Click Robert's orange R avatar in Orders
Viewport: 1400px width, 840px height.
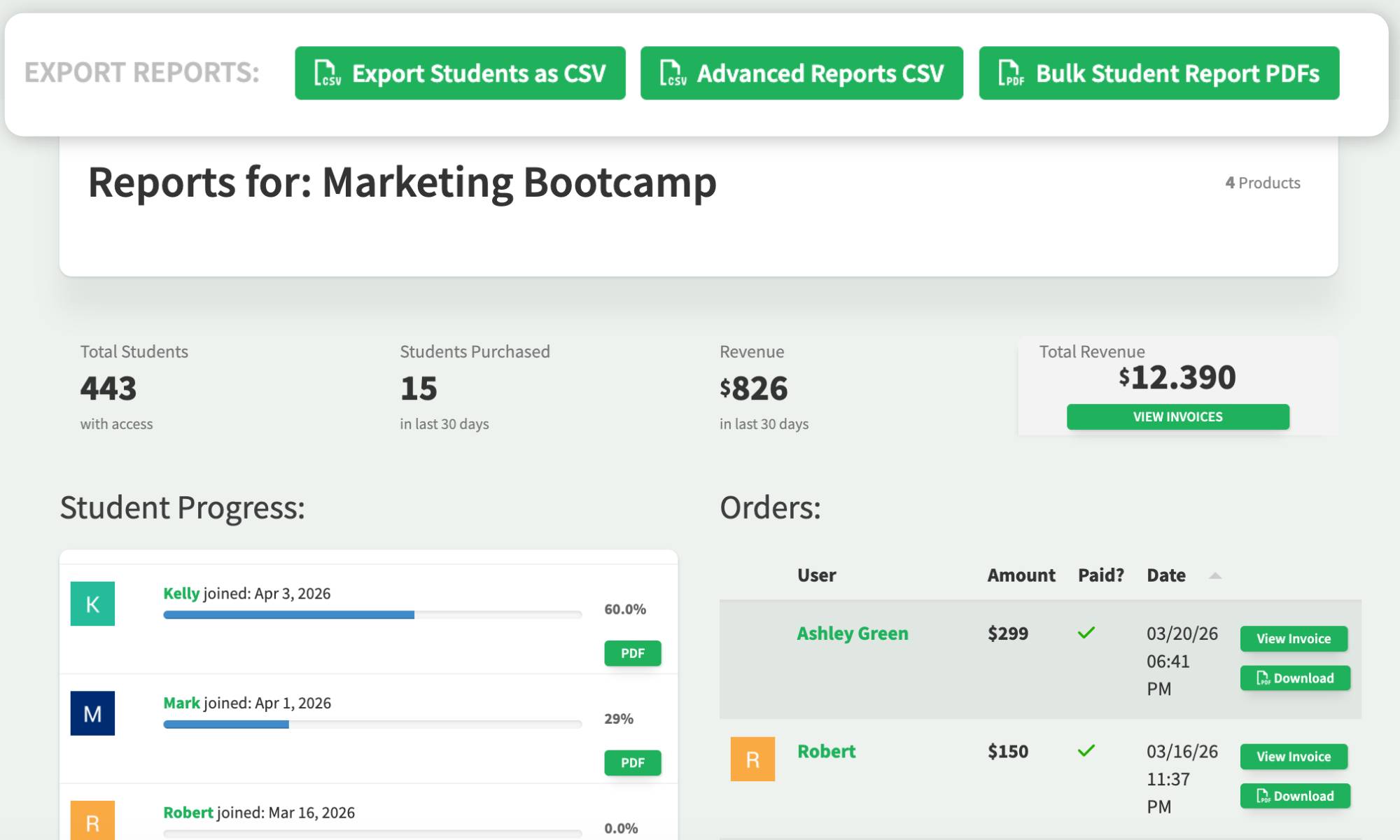[x=752, y=759]
